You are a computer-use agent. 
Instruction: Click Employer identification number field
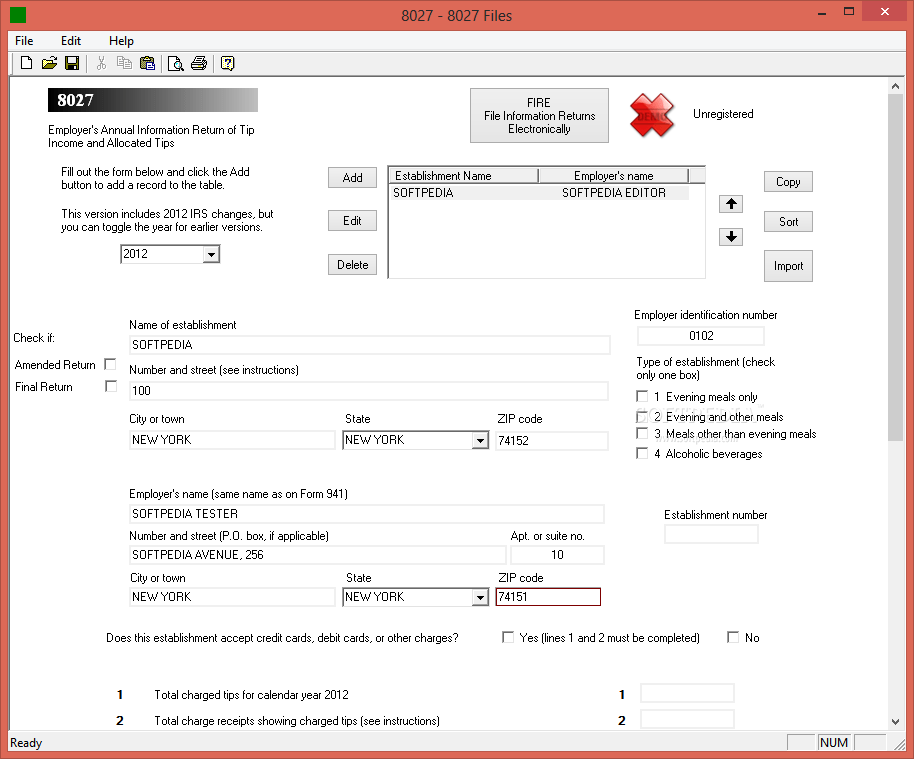(701, 336)
